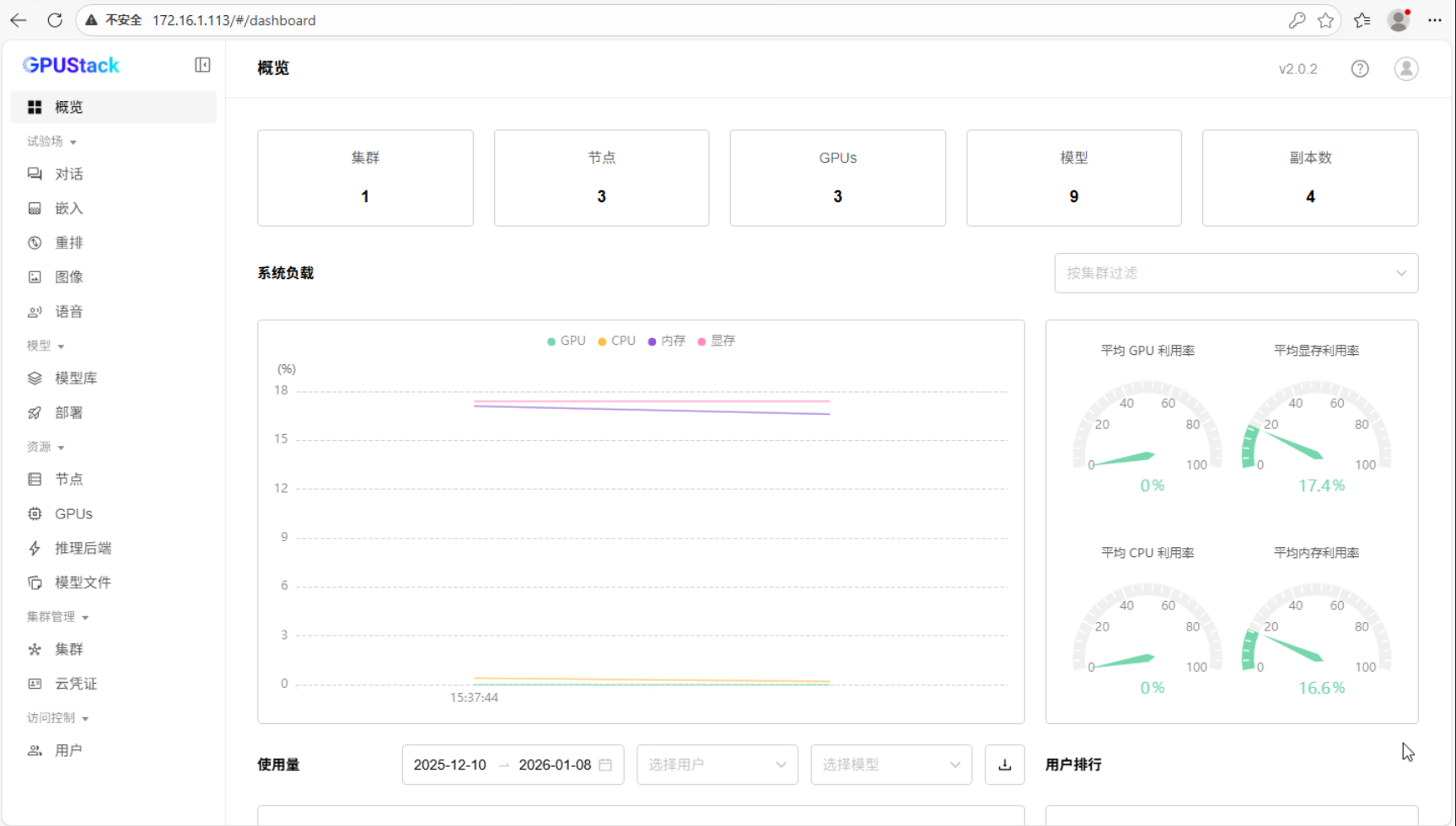Collapse the 集群管理 sidebar group
Screen dimensions: 1456x826
pos(58,617)
